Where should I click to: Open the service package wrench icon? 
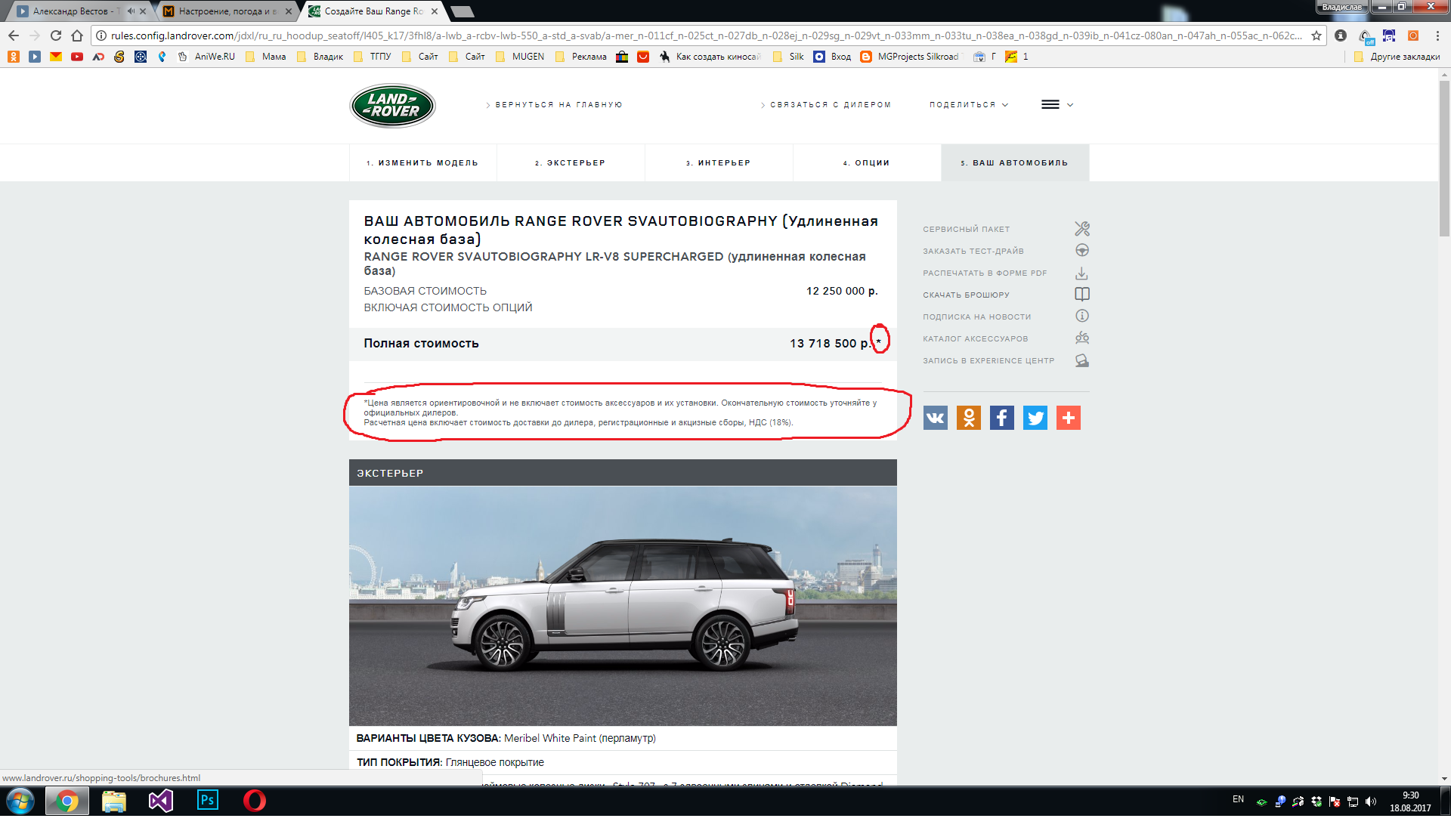[x=1082, y=229]
